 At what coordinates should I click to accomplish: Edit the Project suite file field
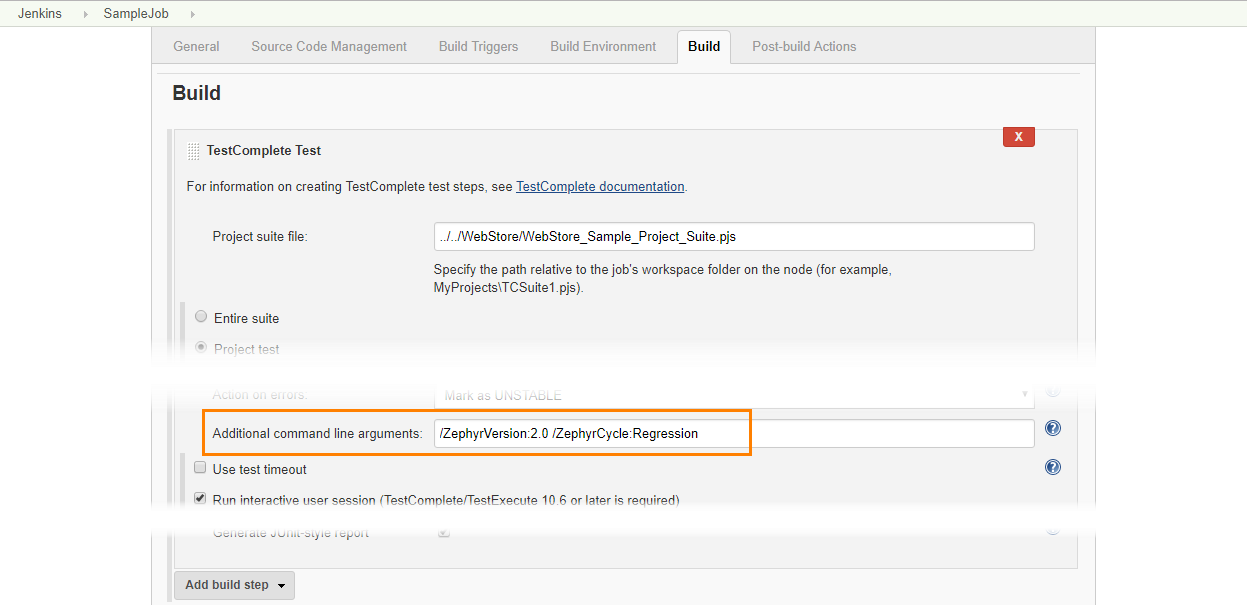click(734, 236)
